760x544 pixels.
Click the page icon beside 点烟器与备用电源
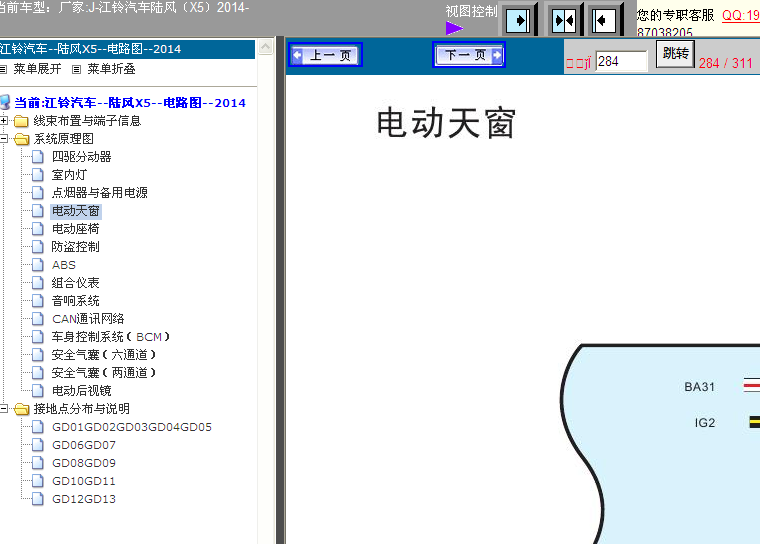(x=37, y=192)
